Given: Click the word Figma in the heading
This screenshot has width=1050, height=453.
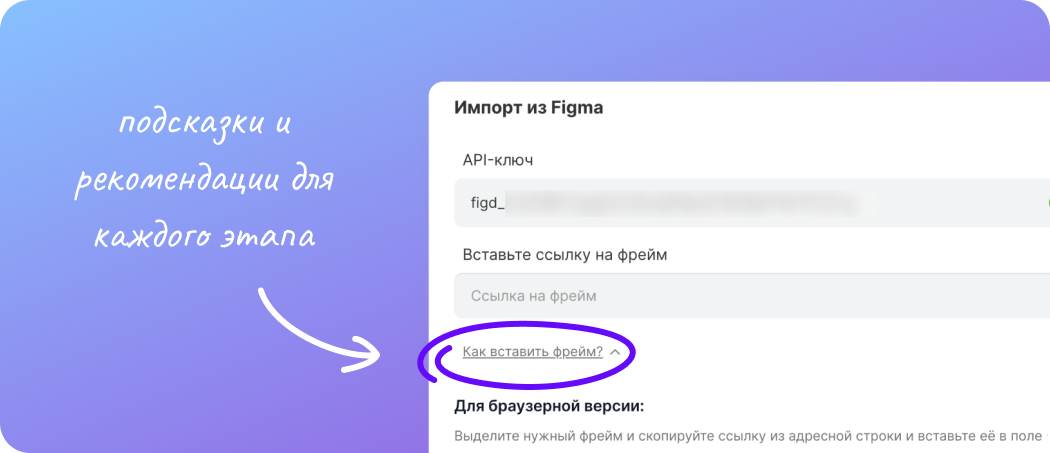Looking at the screenshot, I should (577, 108).
